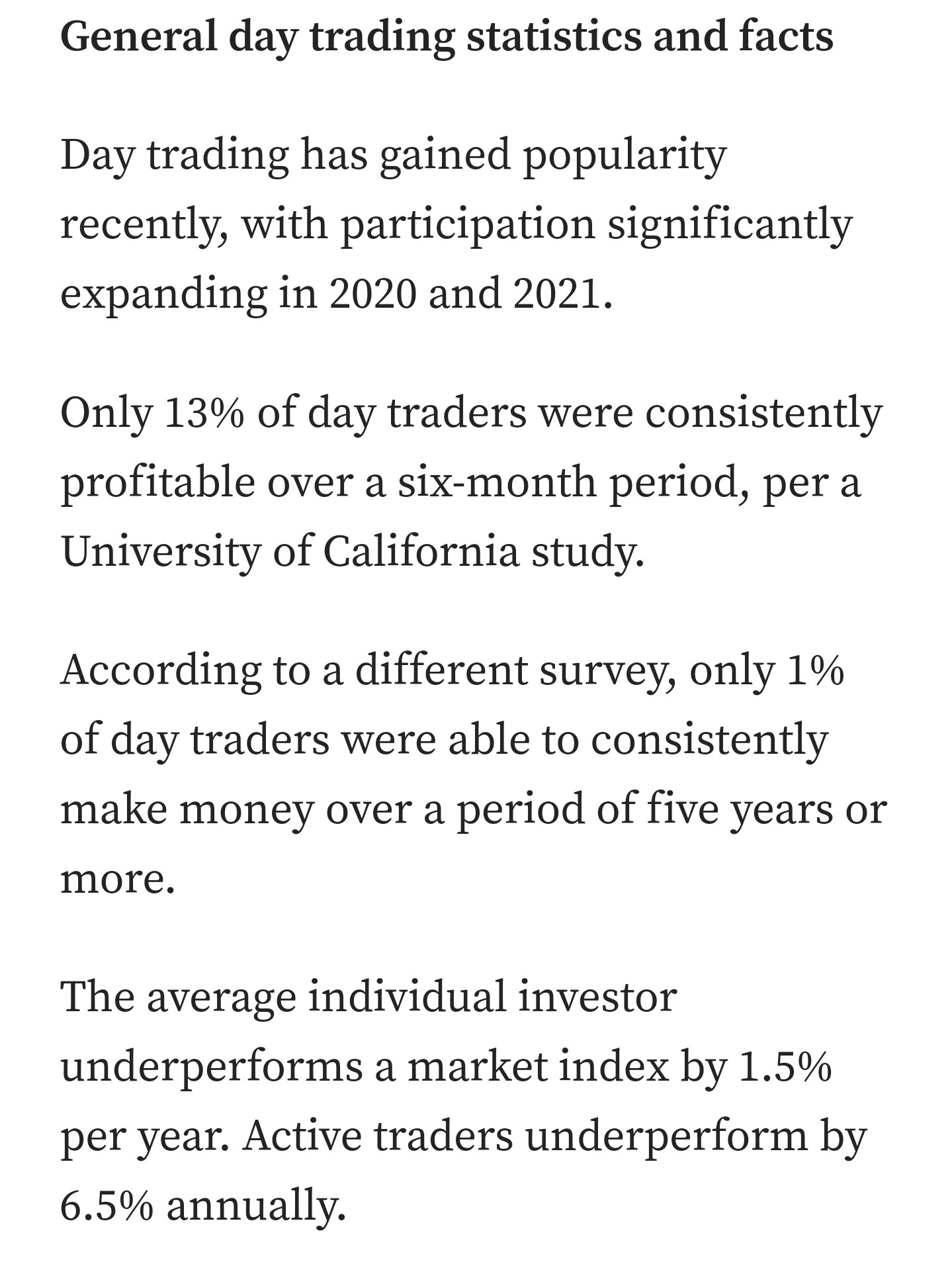This screenshot has height=1262, width=952.
Task: Click the paragraph starting with According to a different survey
Action: point(472,774)
